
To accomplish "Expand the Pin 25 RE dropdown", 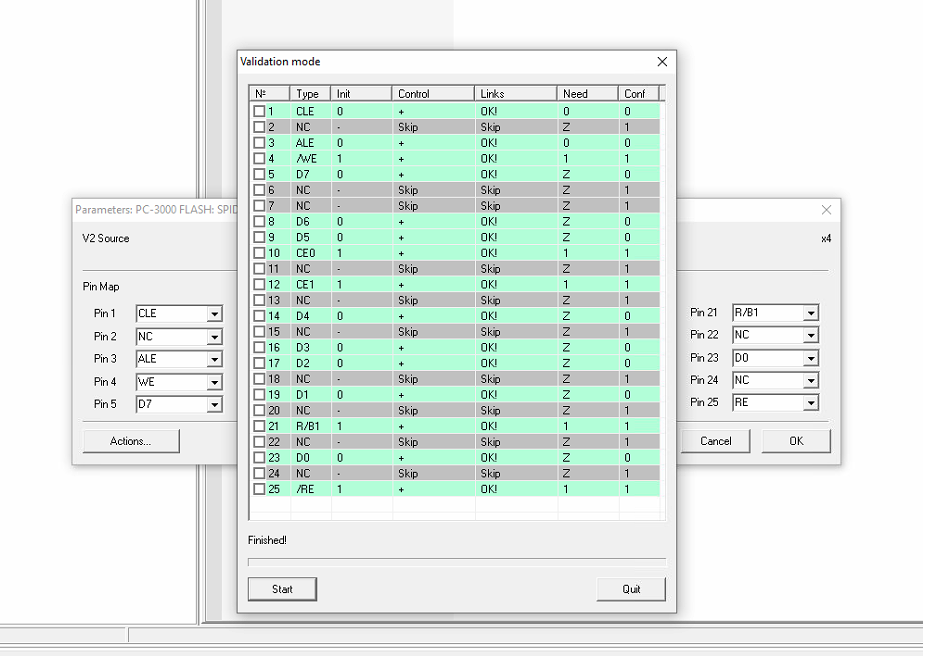I will click(811, 403).
